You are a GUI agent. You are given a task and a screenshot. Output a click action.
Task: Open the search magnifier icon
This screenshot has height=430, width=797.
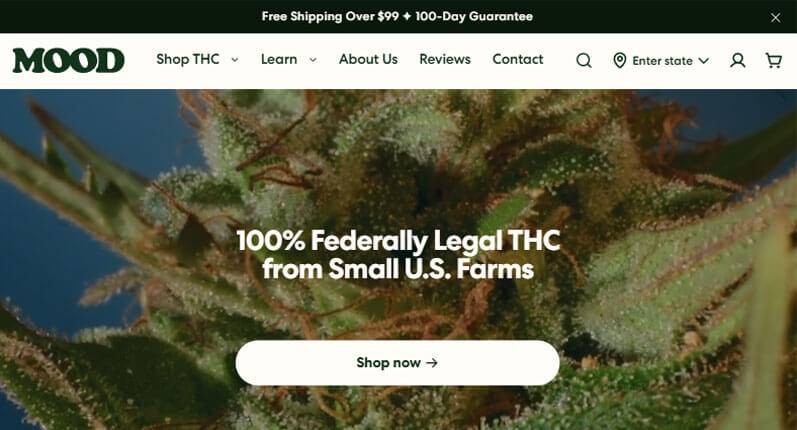pos(584,60)
